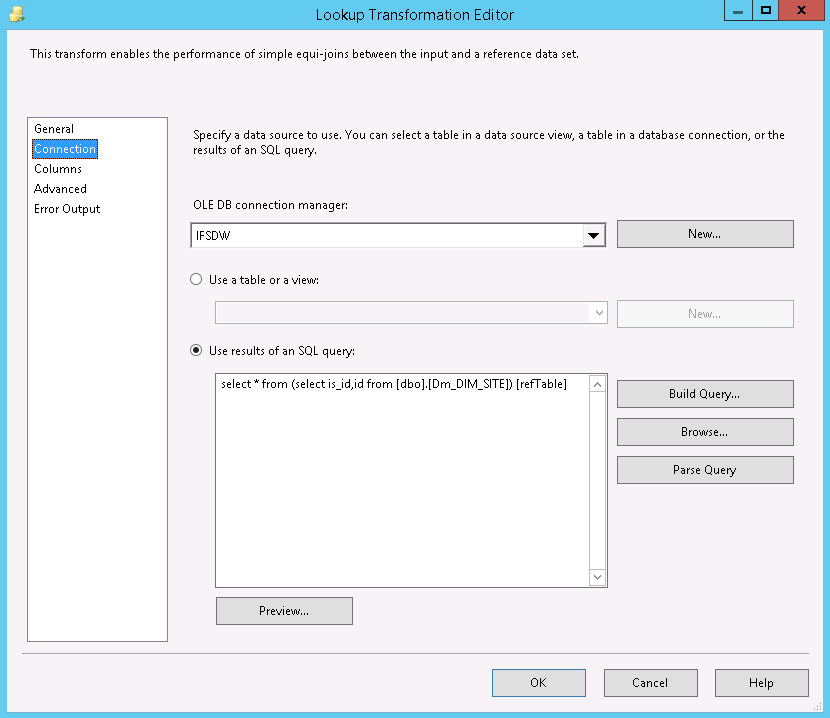Select 'Use a table or a view' radio
The height and width of the screenshot is (718, 830).
tap(197, 280)
